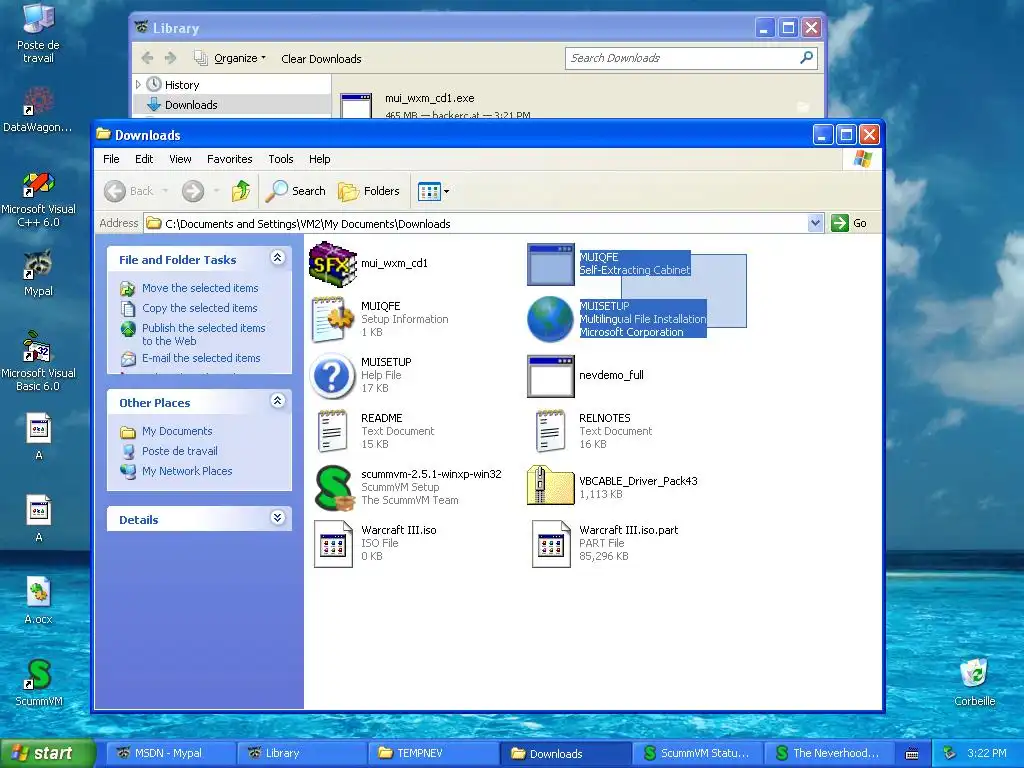Open Poste de travail in Other Places

tap(180, 451)
